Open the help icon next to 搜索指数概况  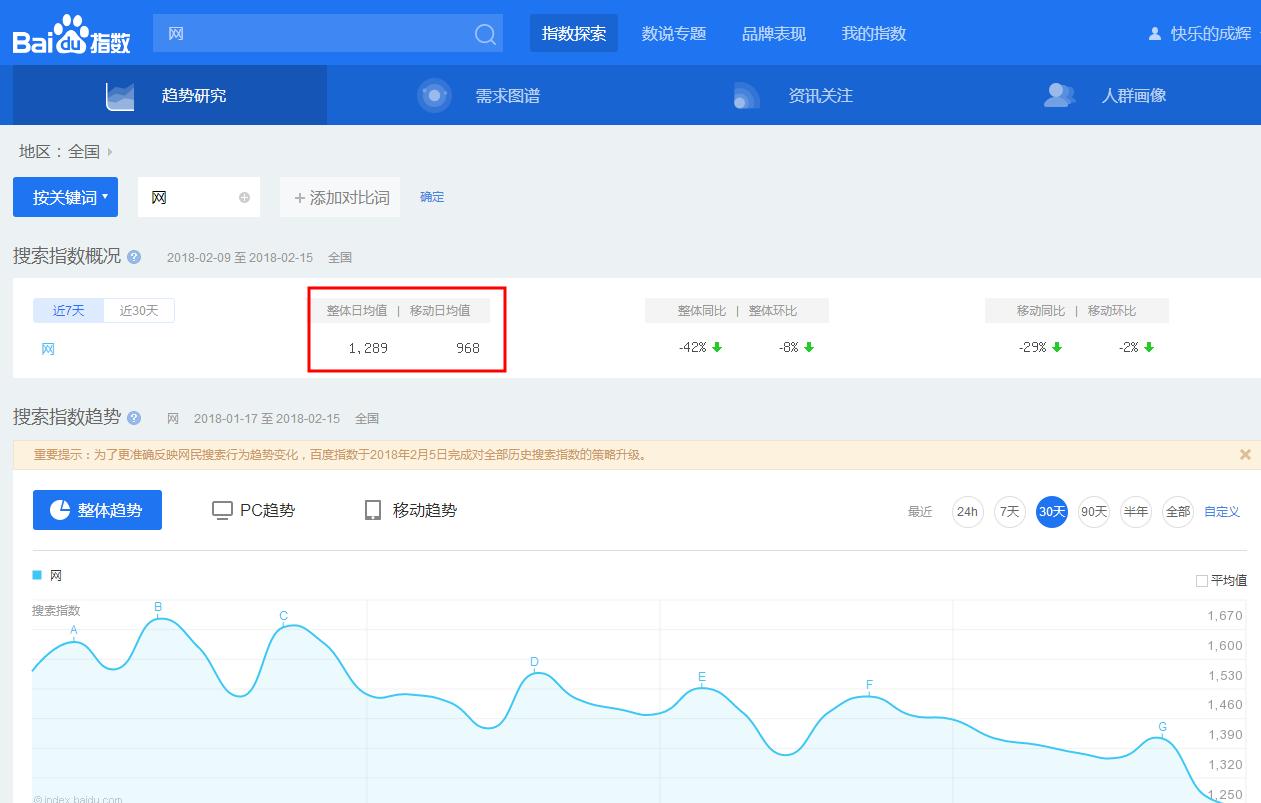[x=134, y=257]
